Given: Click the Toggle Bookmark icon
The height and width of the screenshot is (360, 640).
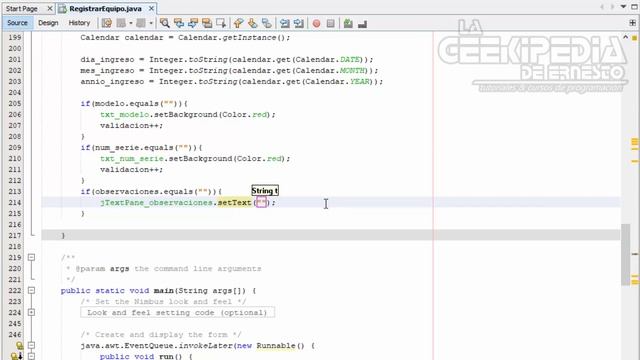Looking at the screenshot, I should [x=267, y=23].
